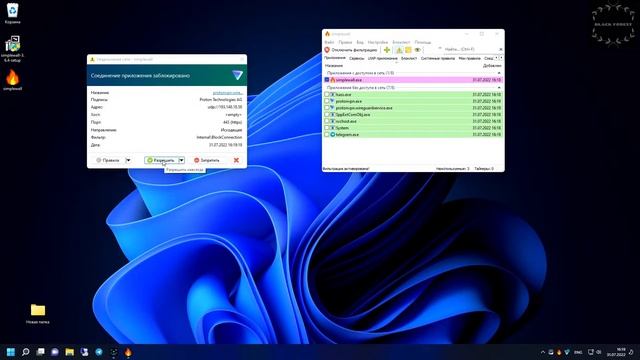Click the wireguard service row icon

[333, 108]
